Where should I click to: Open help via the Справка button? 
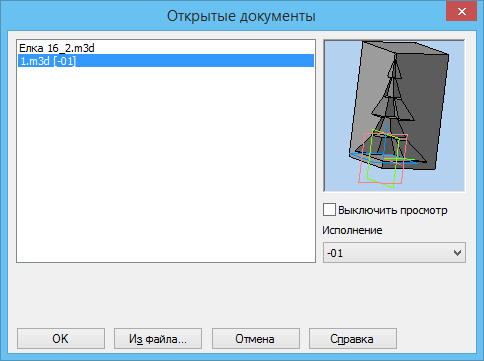[x=353, y=339]
